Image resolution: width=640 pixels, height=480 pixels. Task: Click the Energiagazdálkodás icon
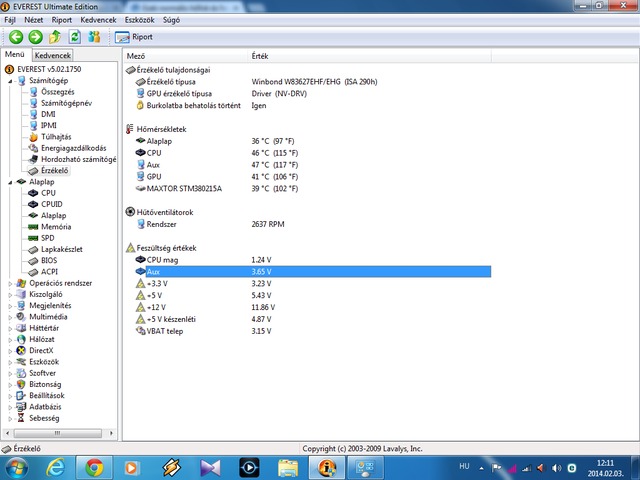click(x=33, y=148)
